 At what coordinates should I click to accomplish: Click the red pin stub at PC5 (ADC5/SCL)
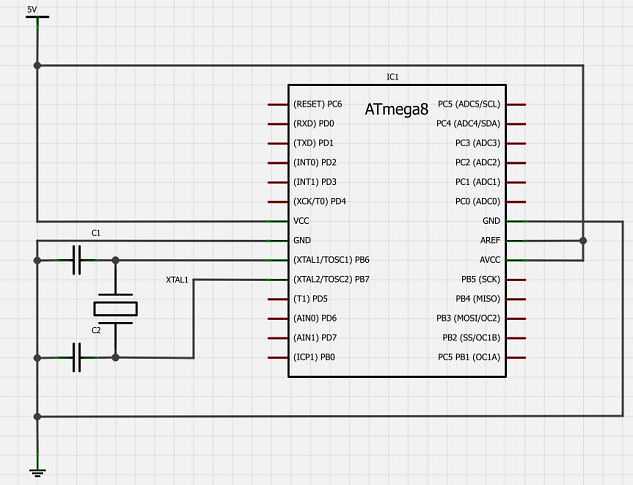coord(516,105)
